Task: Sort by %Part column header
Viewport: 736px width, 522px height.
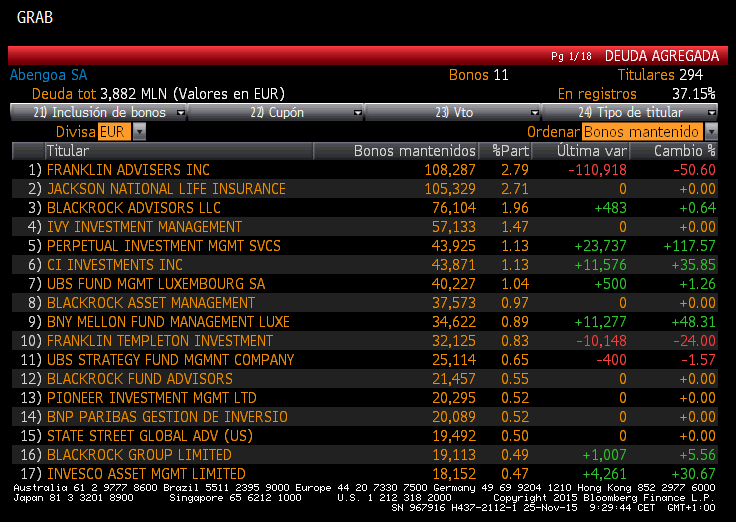Action: click(x=505, y=151)
